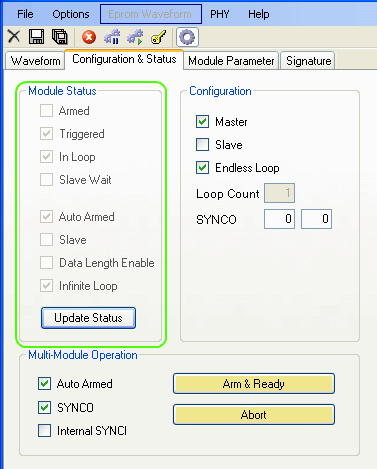Screen dimensions: 377x469
Task: Click the Arm & Ready button
Action: point(254,384)
